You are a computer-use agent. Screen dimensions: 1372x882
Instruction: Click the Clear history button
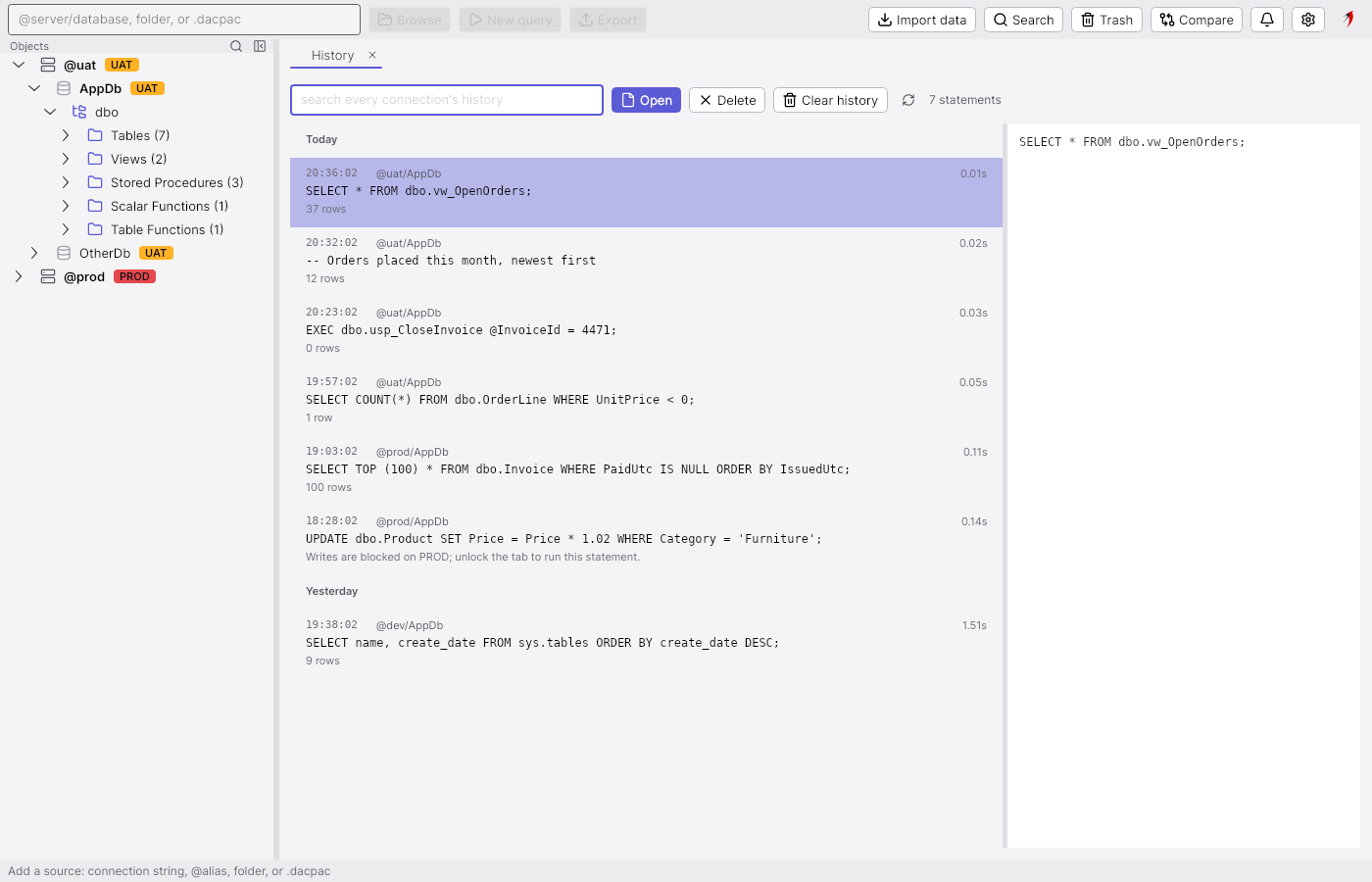[x=830, y=100]
